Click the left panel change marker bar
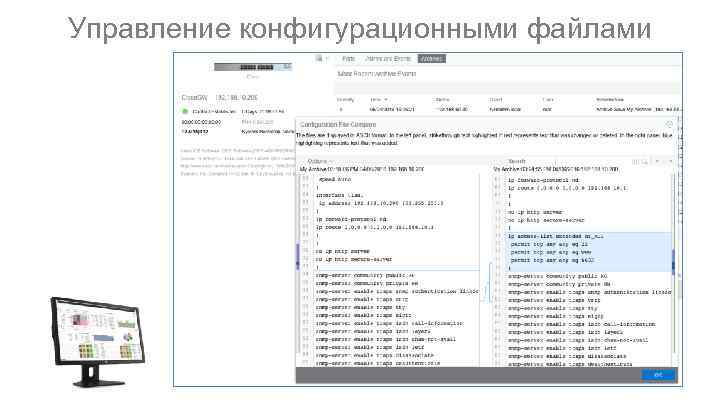The image size is (720, 405). pos(298,256)
